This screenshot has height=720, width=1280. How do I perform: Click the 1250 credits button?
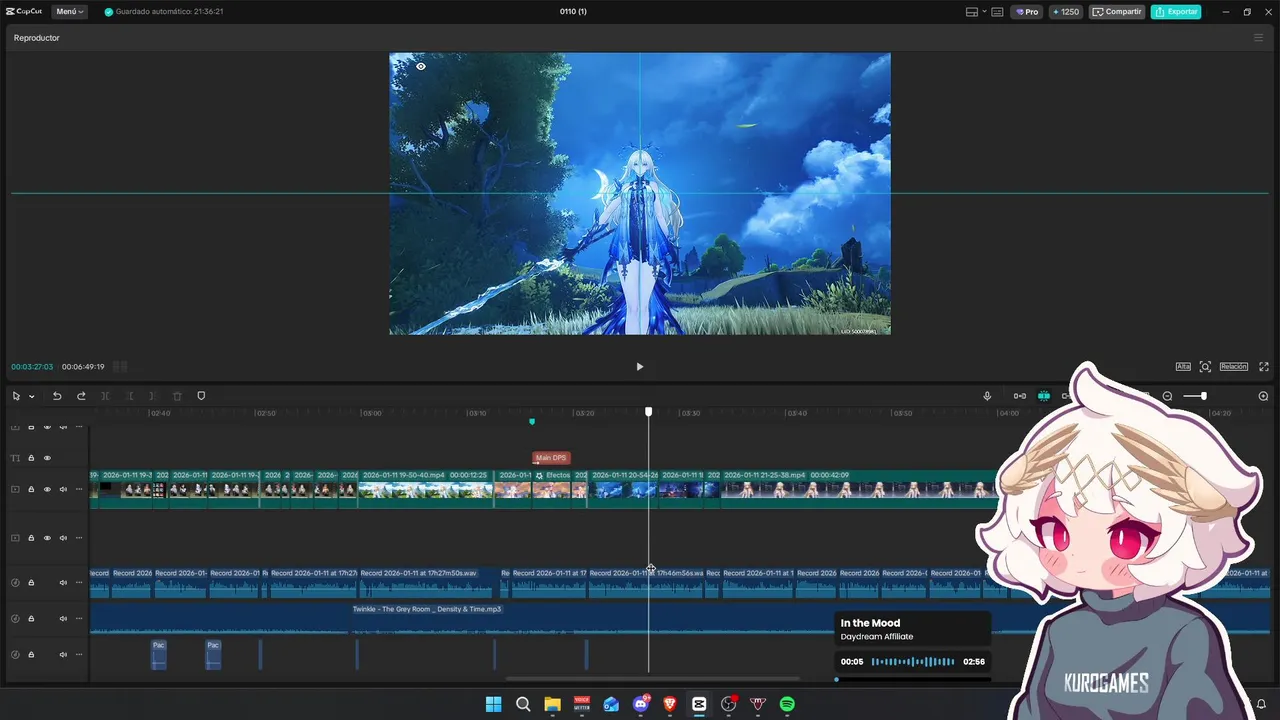coord(1065,12)
